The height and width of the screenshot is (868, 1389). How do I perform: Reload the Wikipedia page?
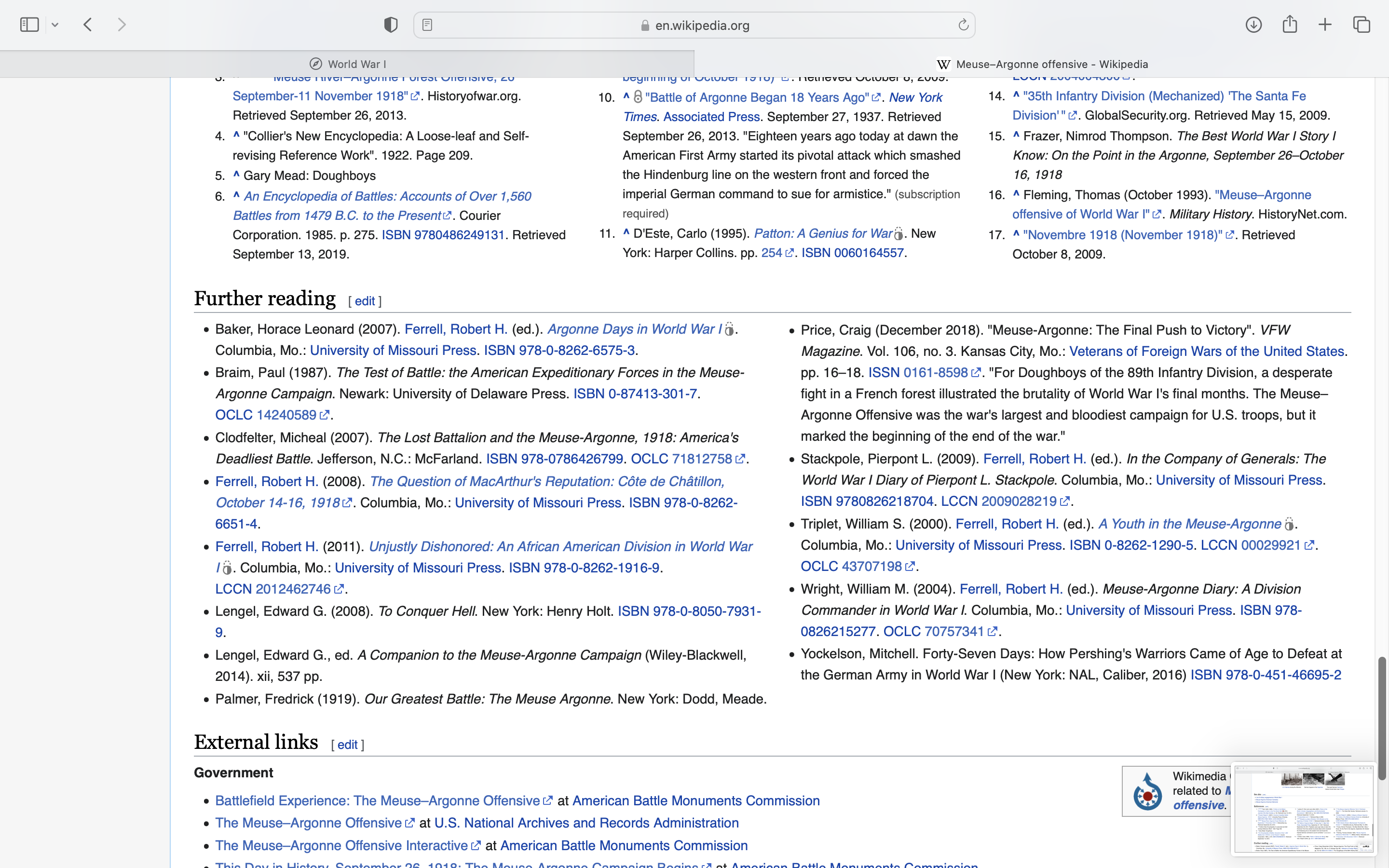coord(963,25)
